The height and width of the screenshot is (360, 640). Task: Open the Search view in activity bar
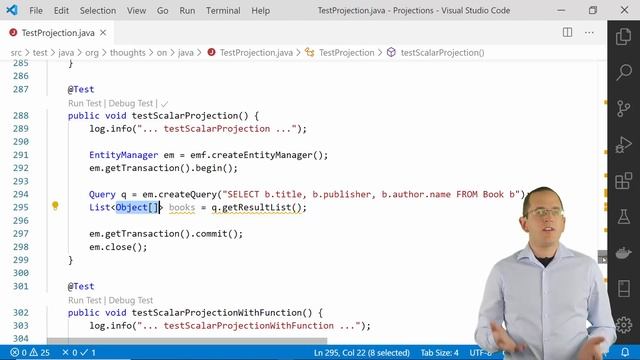click(623, 72)
